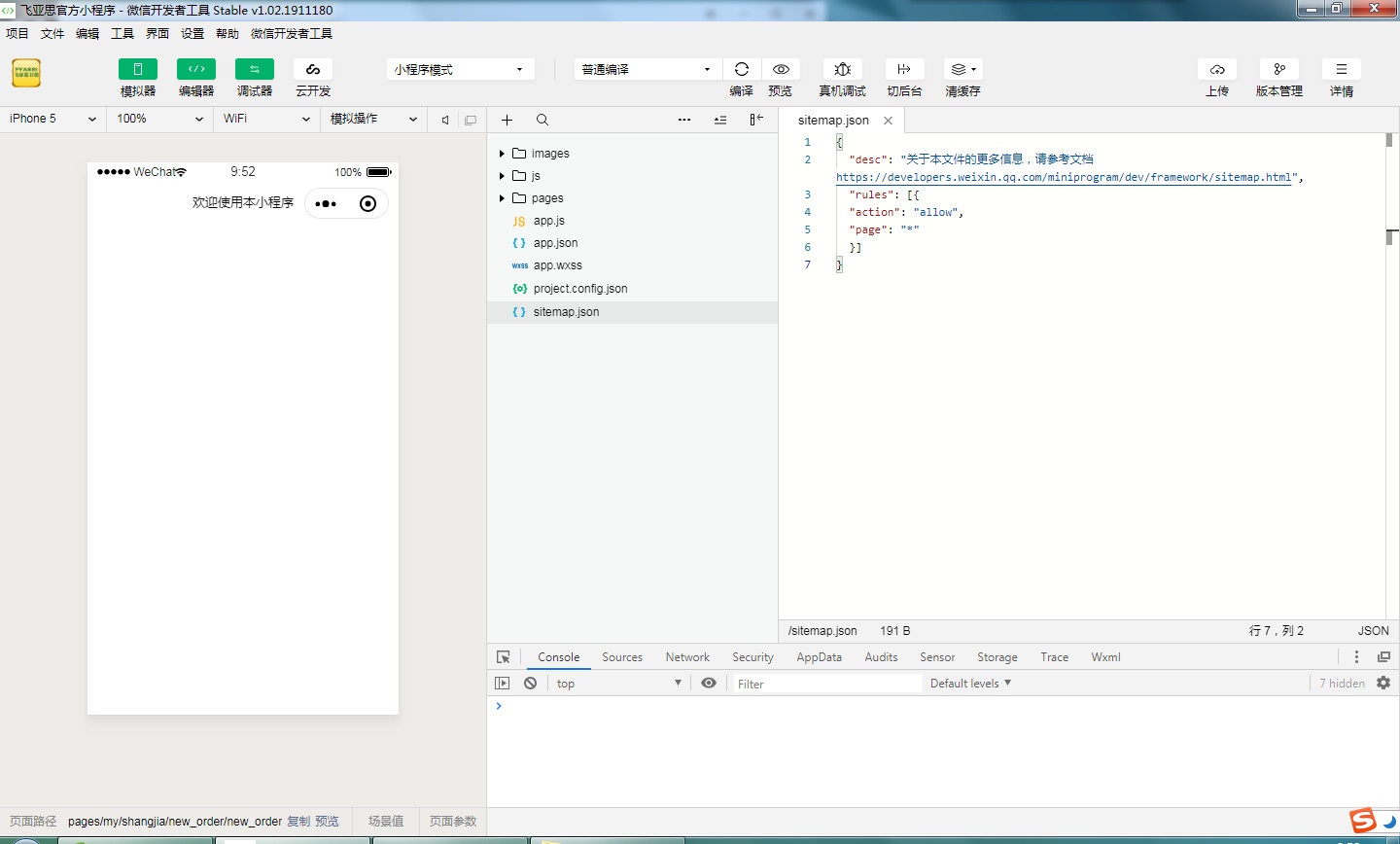Open the top JavaScript context dropdown
Image resolution: width=1400 pixels, height=844 pixels.
(618, 684)
